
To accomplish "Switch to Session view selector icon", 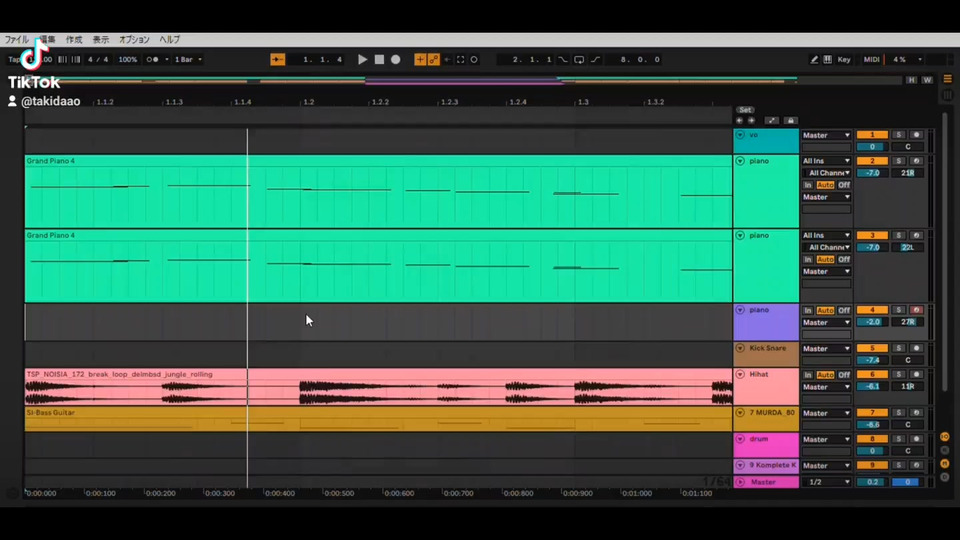I will 947,95.
